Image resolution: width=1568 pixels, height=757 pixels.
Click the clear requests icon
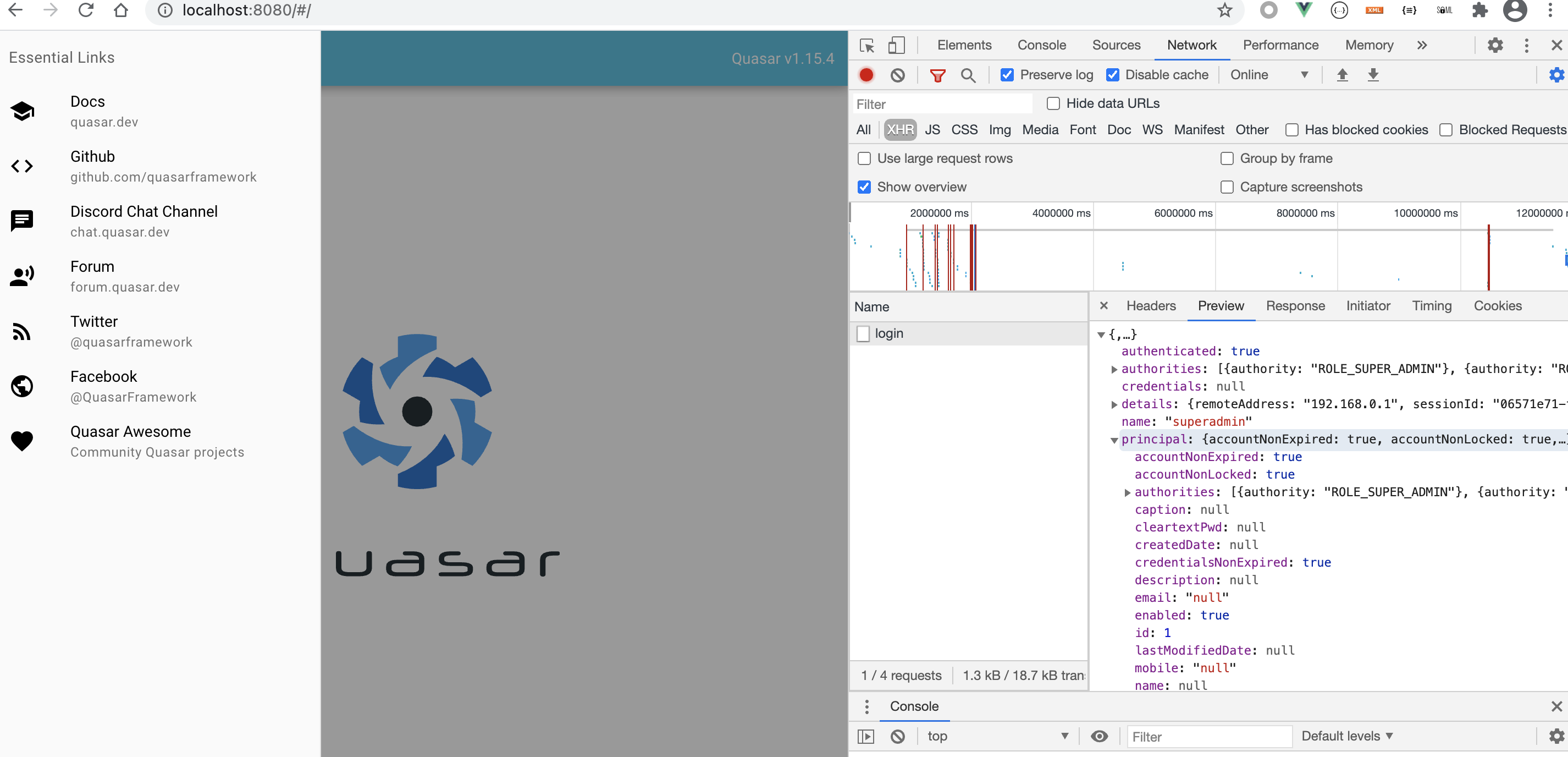pyautogui.click(x=897, y=75)
